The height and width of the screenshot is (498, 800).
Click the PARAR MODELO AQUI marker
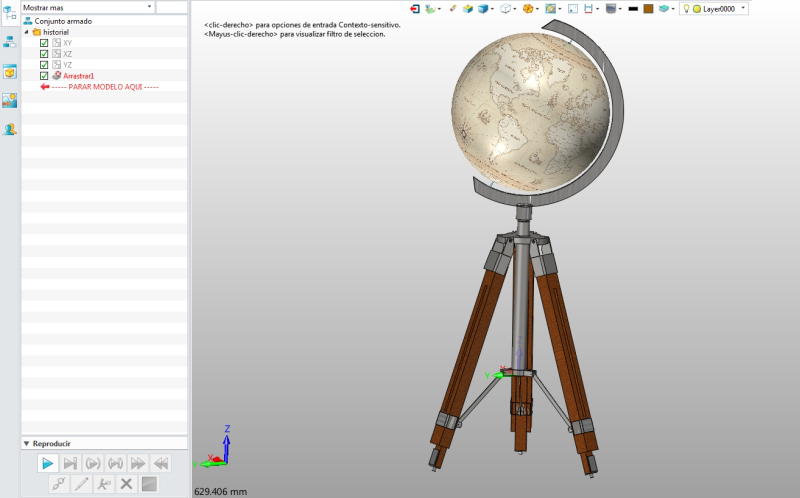tap(105, 87)
